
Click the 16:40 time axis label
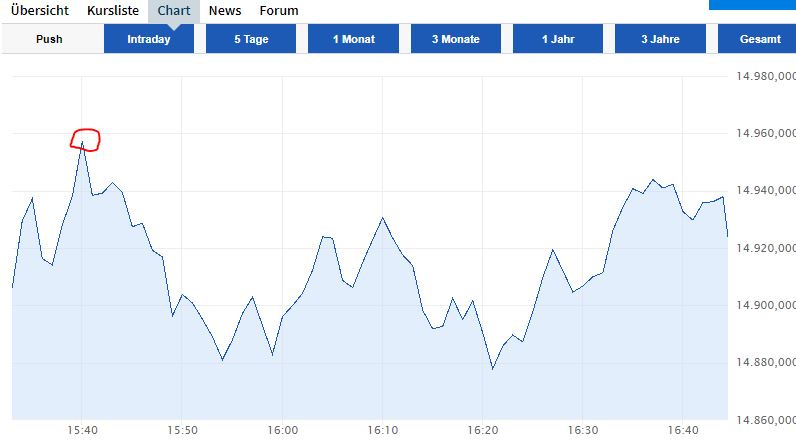(x=683, y=430)
